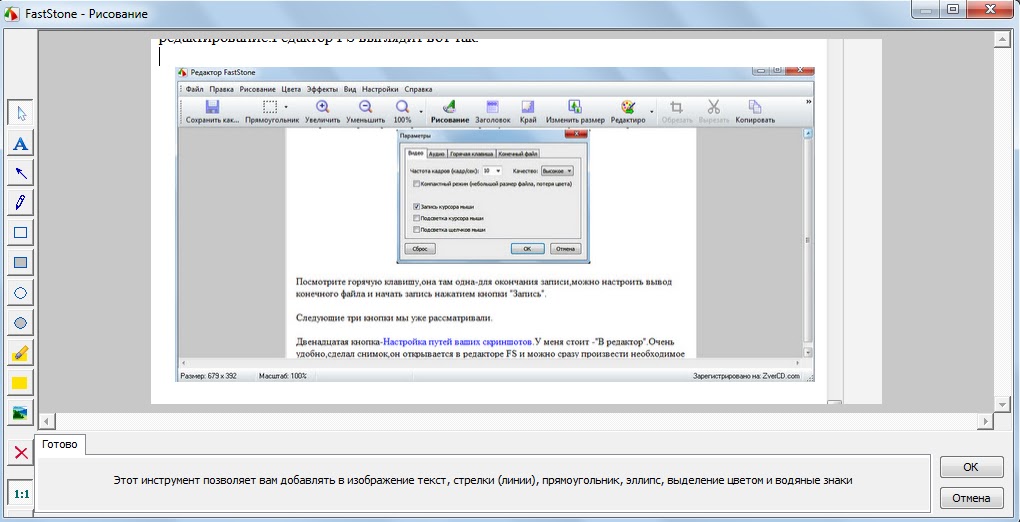Click Вырезать scissors icon in embedded editor

(714, 112)
